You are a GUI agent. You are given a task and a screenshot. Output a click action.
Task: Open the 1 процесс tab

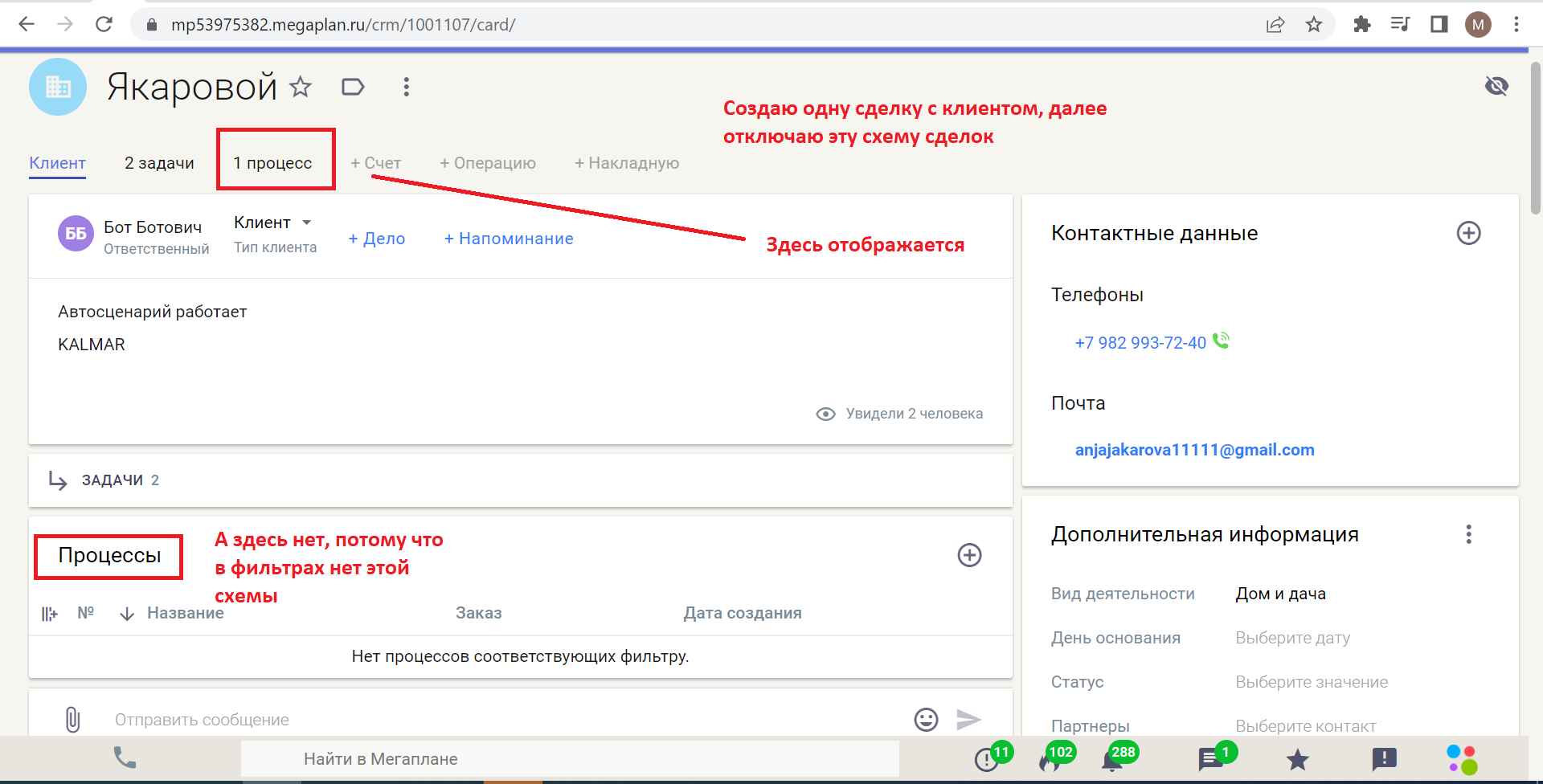(x=272, y=163)
